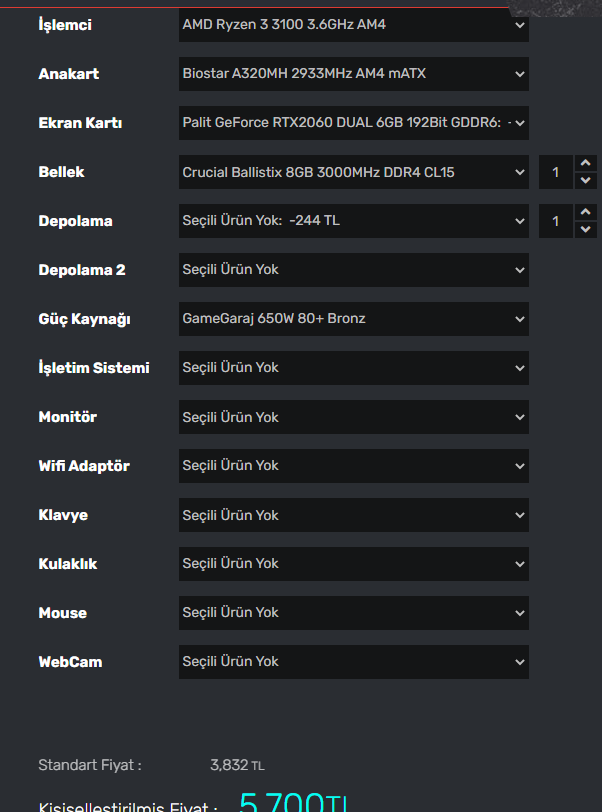Image resolution: width=602 pixels, height=812 pixels.
Task: Expand the Klavye keyboard dropdown
Action: (353, 515)
